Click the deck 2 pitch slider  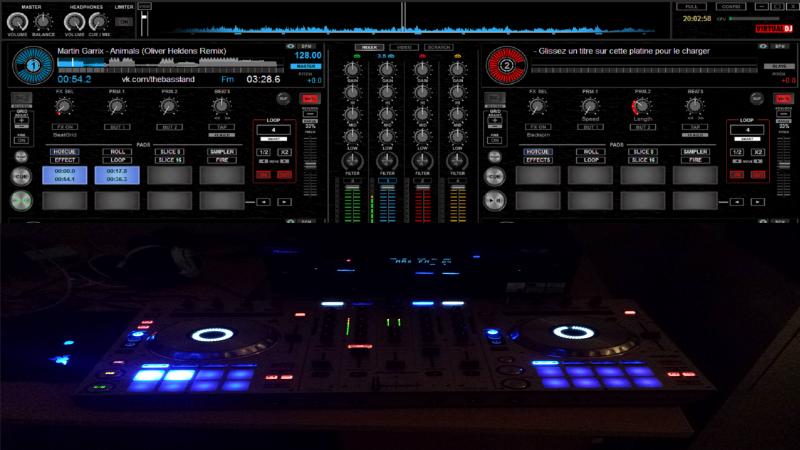[x=784, y=165]
